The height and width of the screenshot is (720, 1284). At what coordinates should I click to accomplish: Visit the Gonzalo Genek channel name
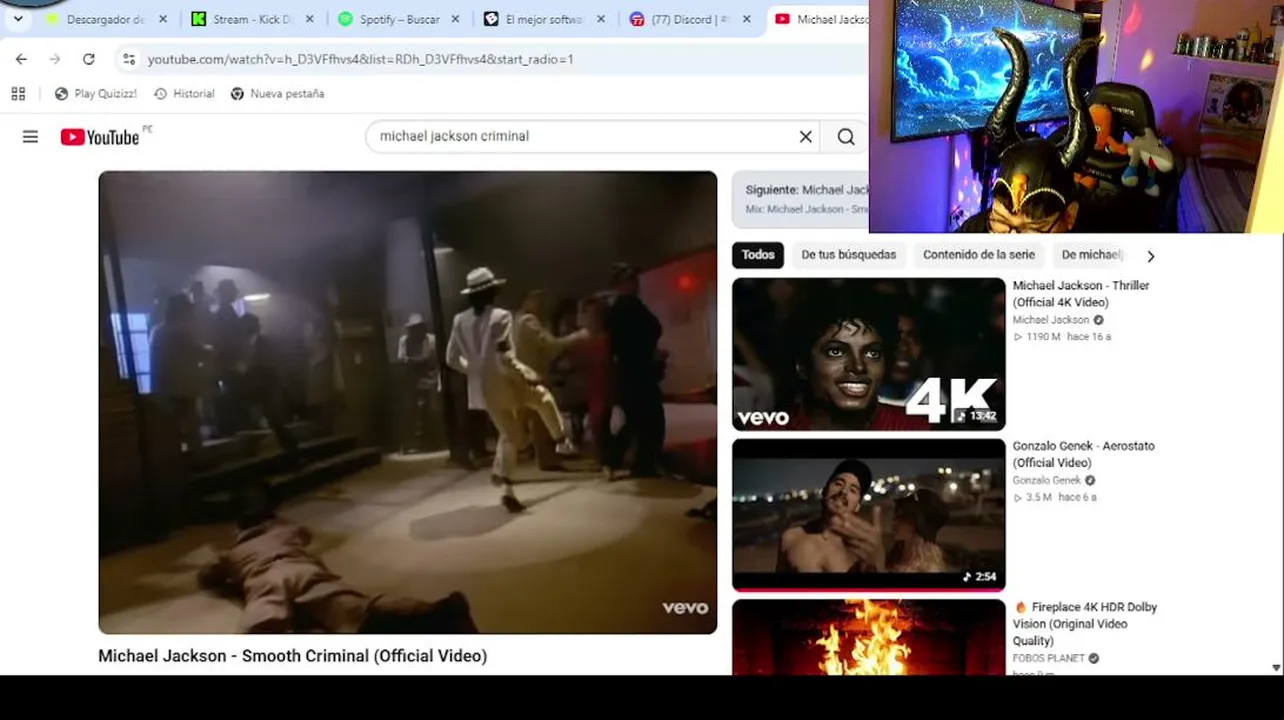1047,480
